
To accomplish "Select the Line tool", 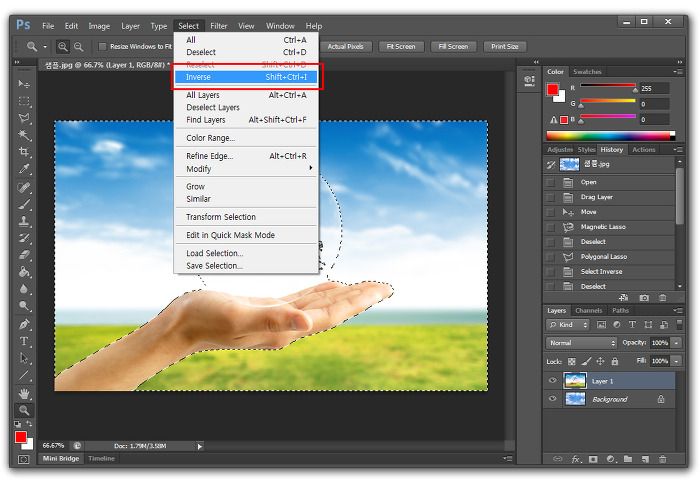I will coord(24,376).
